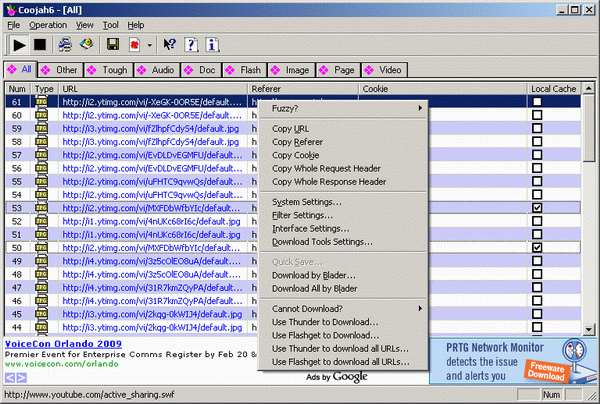600x404 pixels.
Task: Start capturing with the Play button
Action: [x=19, y=45]
